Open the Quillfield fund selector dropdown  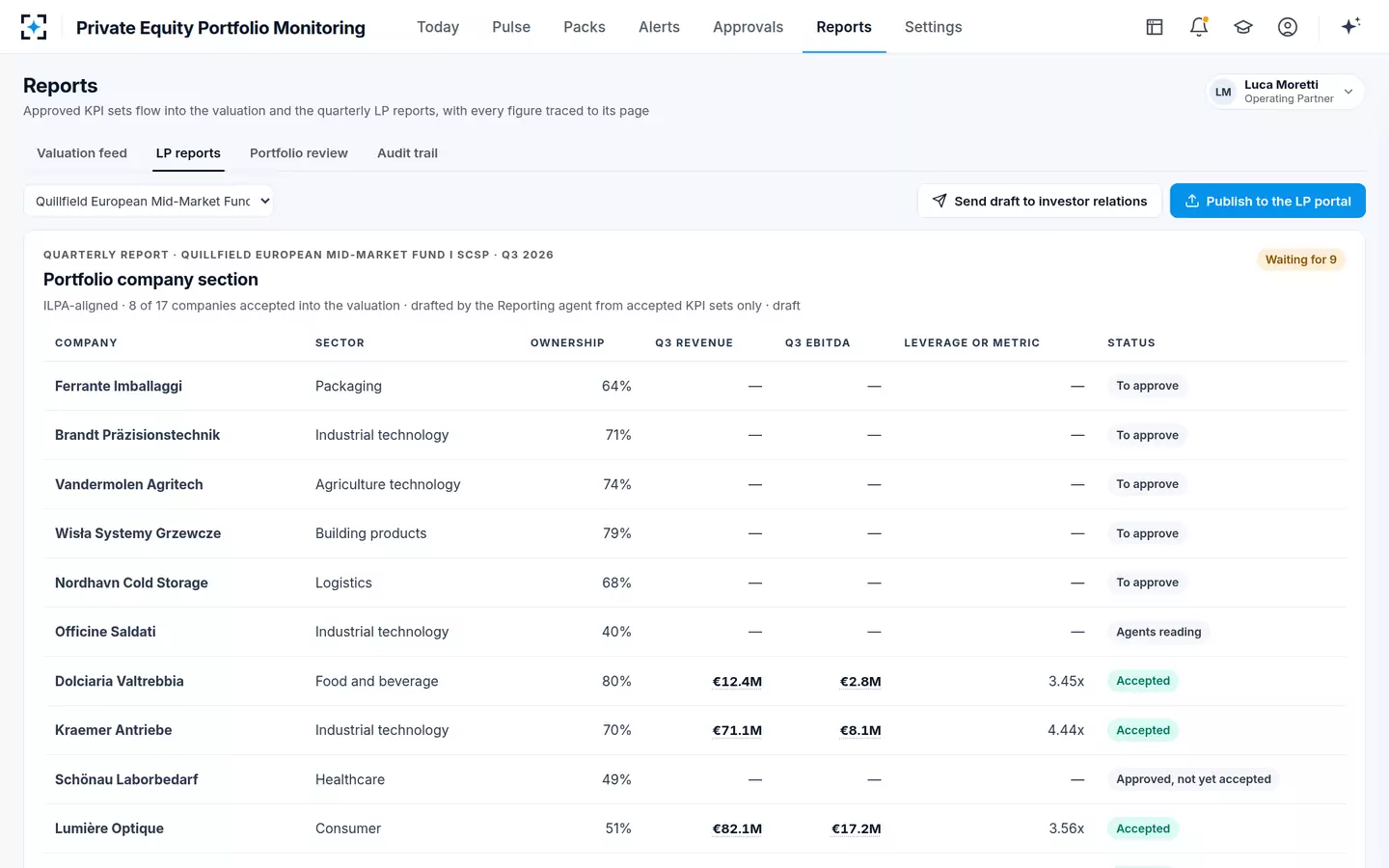[x=149, y=201]
